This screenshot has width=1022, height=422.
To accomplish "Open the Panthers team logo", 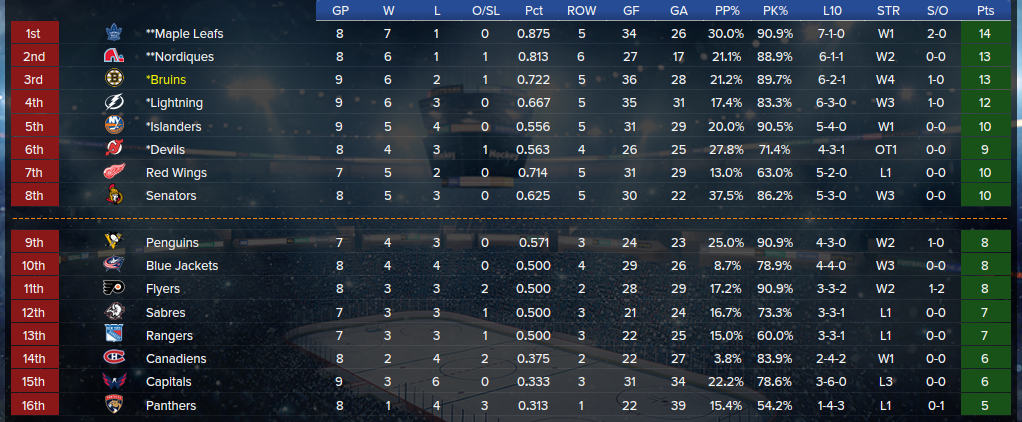I will click(114, 406).
